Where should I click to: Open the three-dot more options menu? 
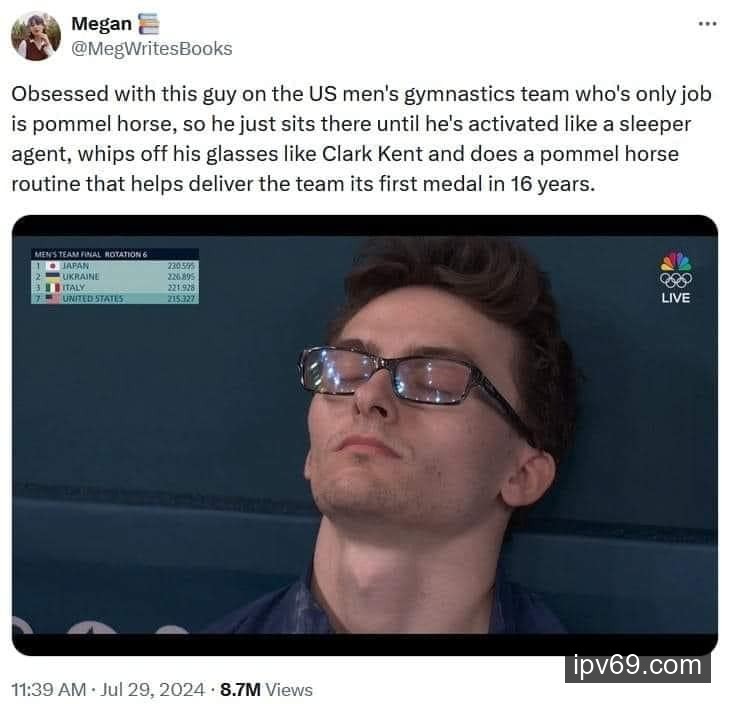click(707, 23)
